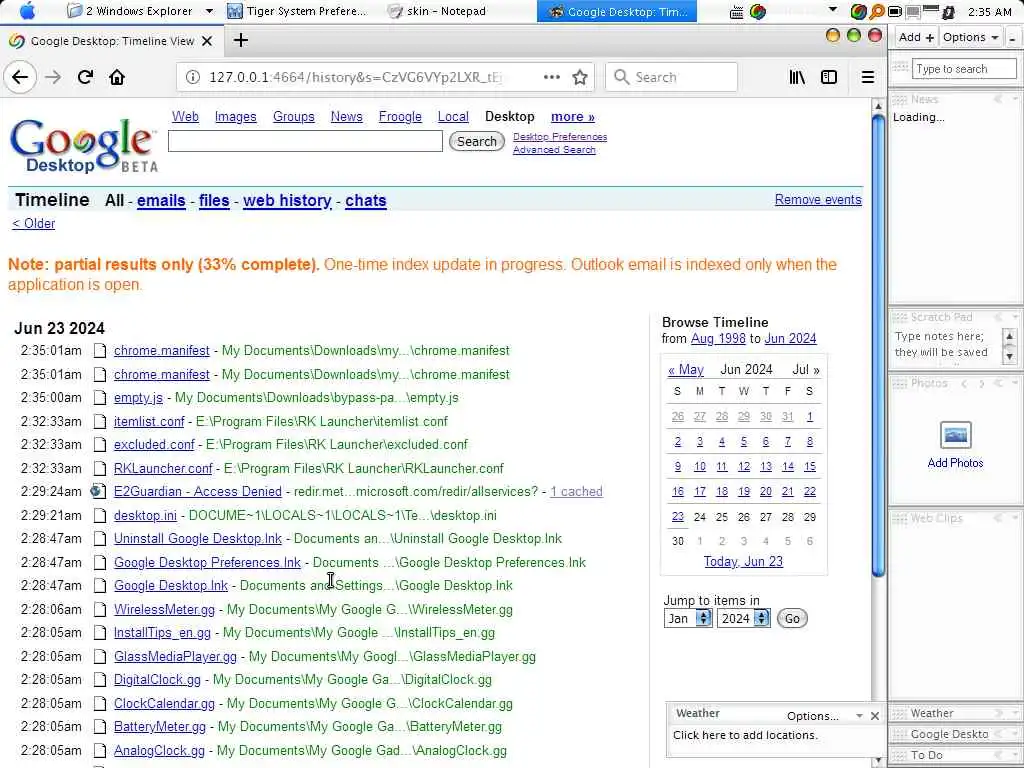Screen dimensions: 1024x768
Task: Click Remove events link
Action: [818, 199]
